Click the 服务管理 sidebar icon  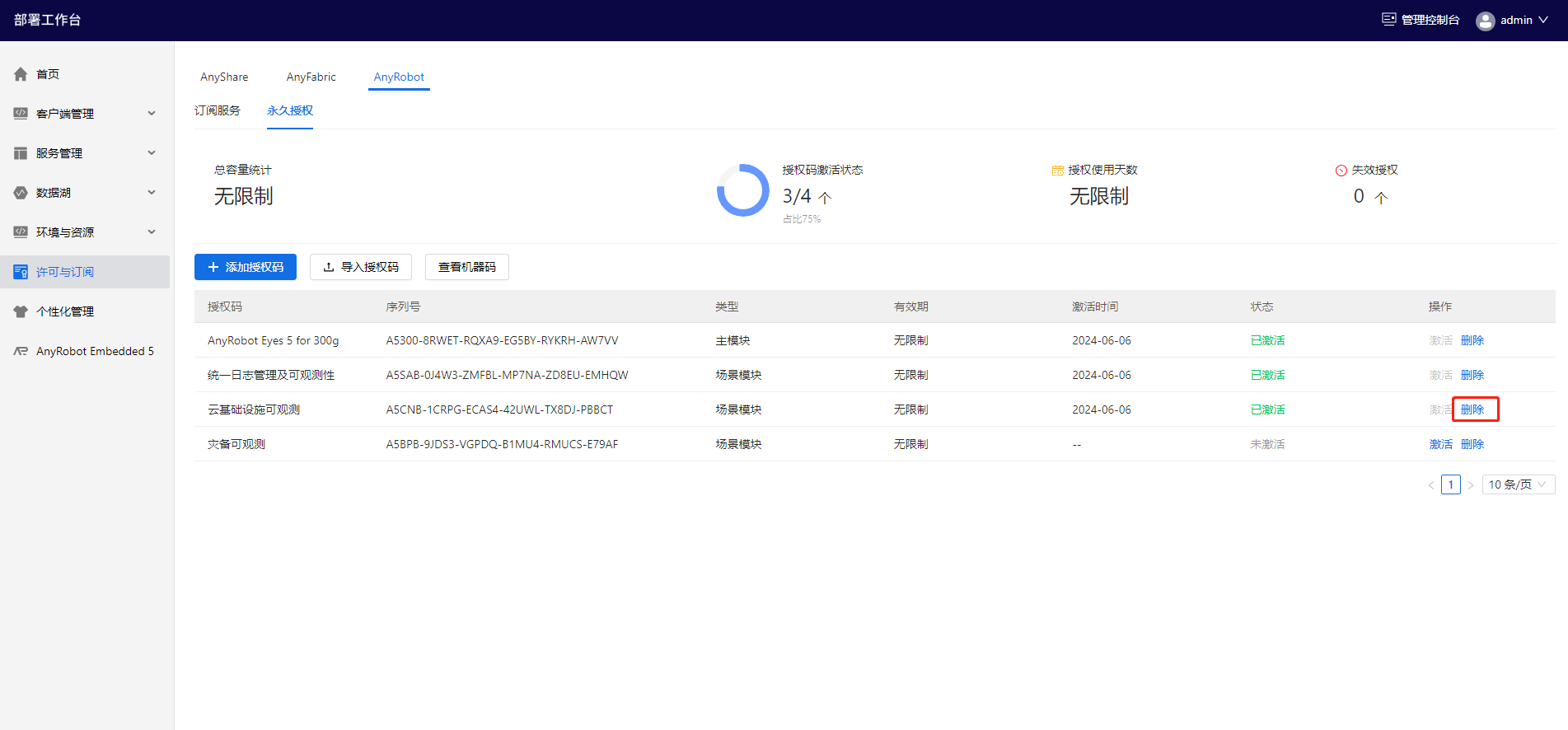[x=21, y=153]
